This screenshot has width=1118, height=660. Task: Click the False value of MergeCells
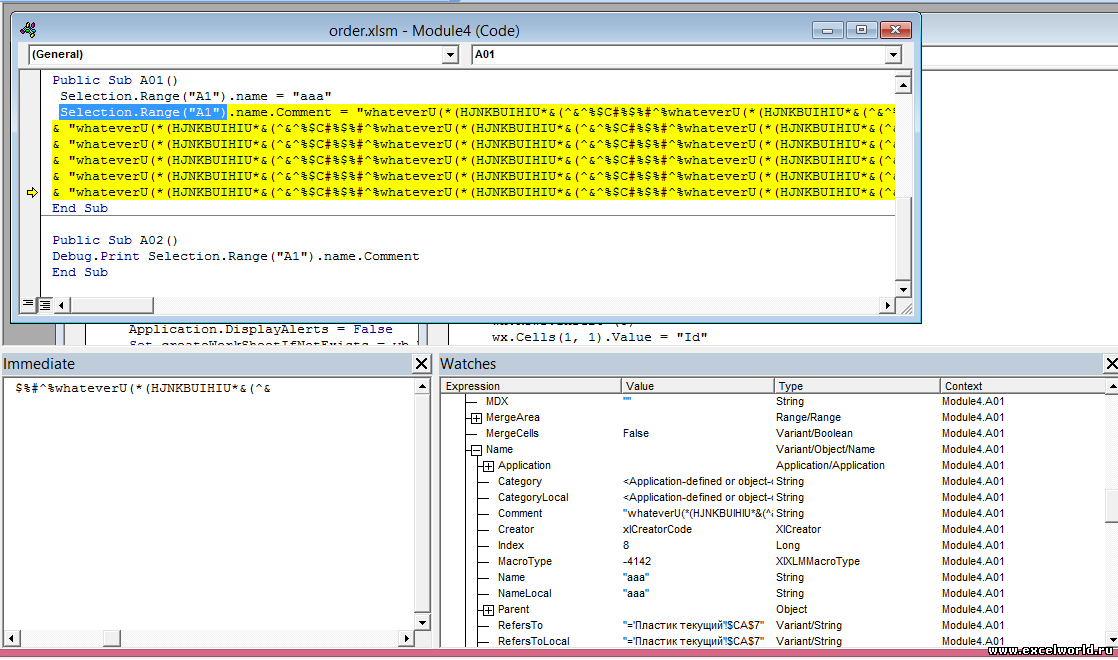tap(636, 433)
